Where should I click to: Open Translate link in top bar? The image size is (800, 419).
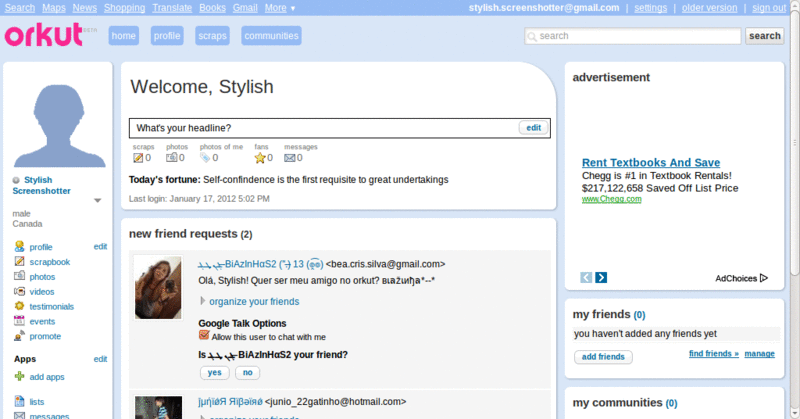[x=172, y=8]
